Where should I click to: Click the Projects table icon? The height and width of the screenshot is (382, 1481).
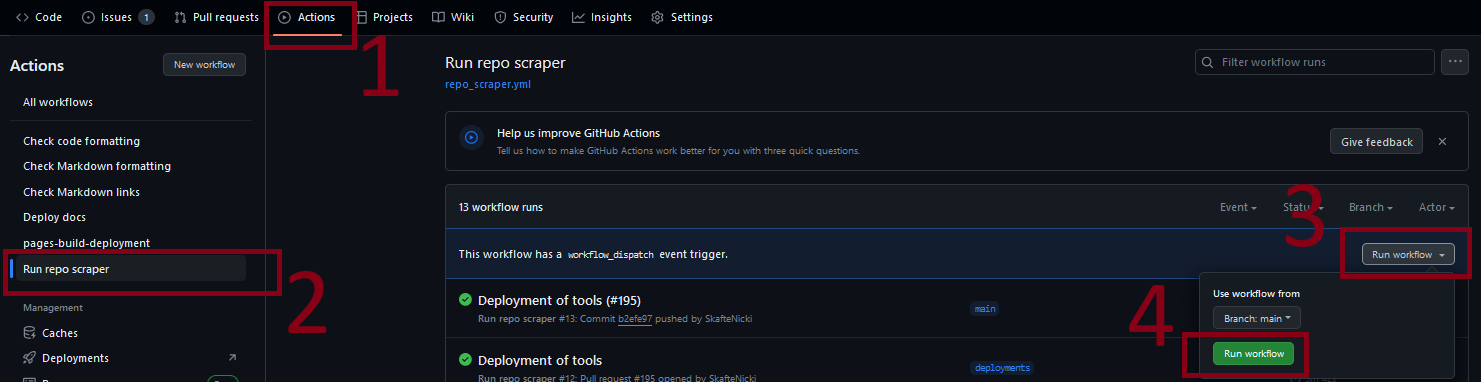[x=361, y=17]
